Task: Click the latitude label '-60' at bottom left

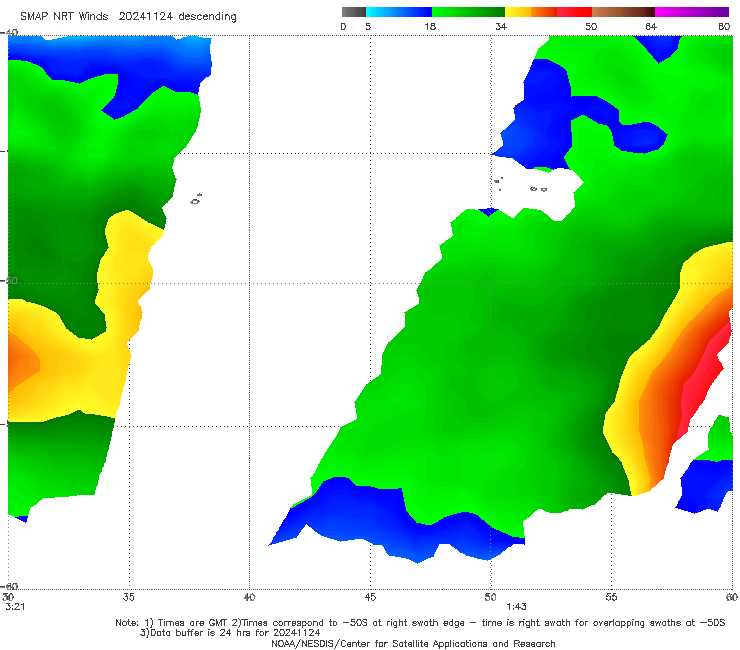Action: coord(9,587)
